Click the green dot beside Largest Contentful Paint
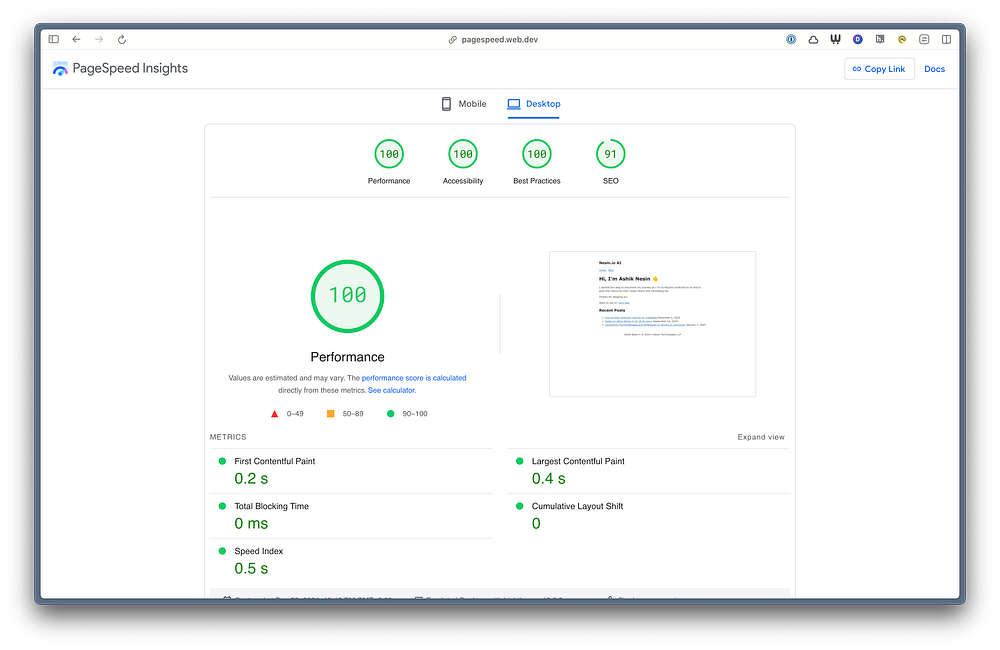 coord(520,461)
